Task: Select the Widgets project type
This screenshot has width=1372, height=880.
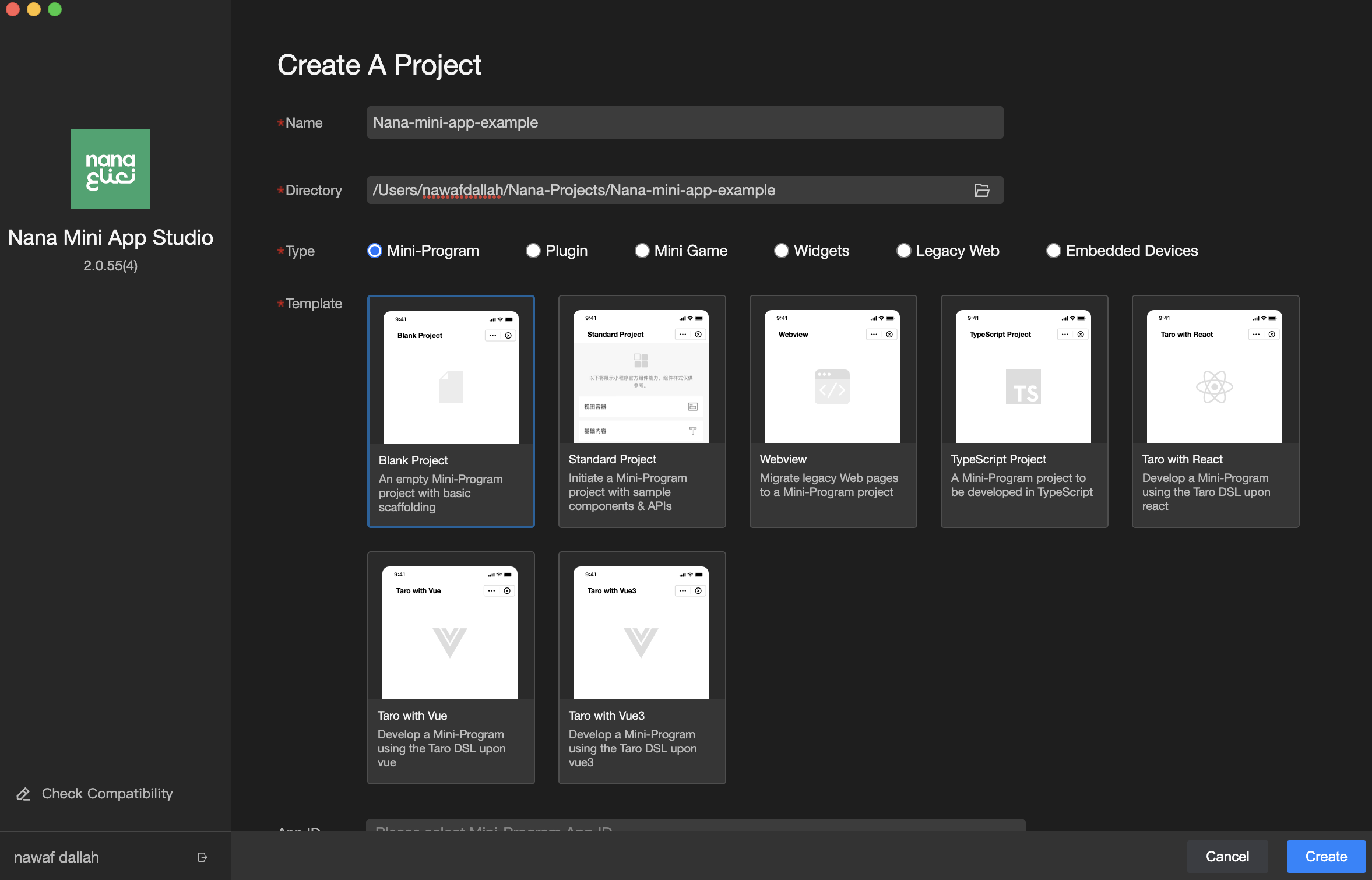Action: coord(782,251)
